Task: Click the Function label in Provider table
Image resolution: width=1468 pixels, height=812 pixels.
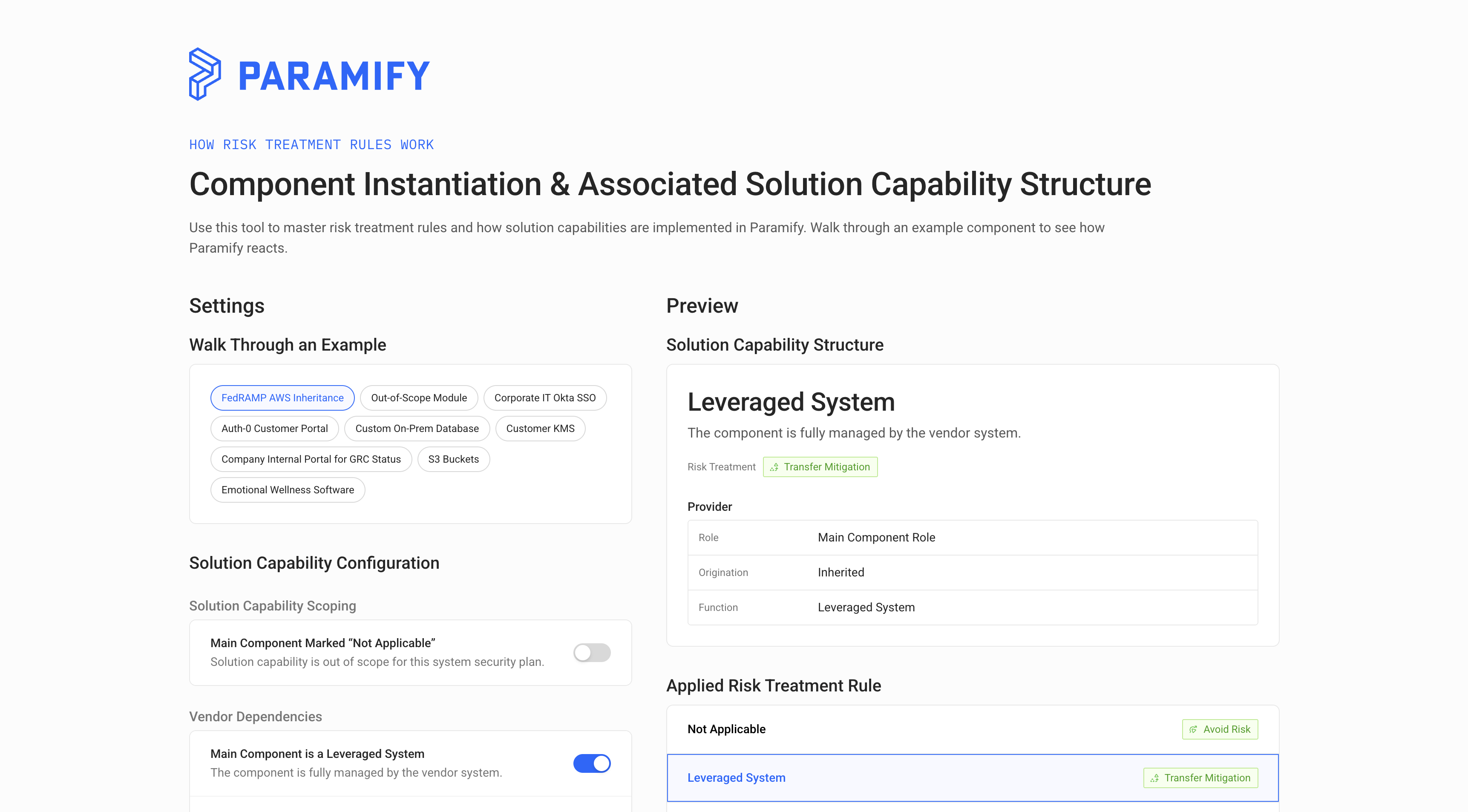Action: pyautogui.click(x=718, y=608)
